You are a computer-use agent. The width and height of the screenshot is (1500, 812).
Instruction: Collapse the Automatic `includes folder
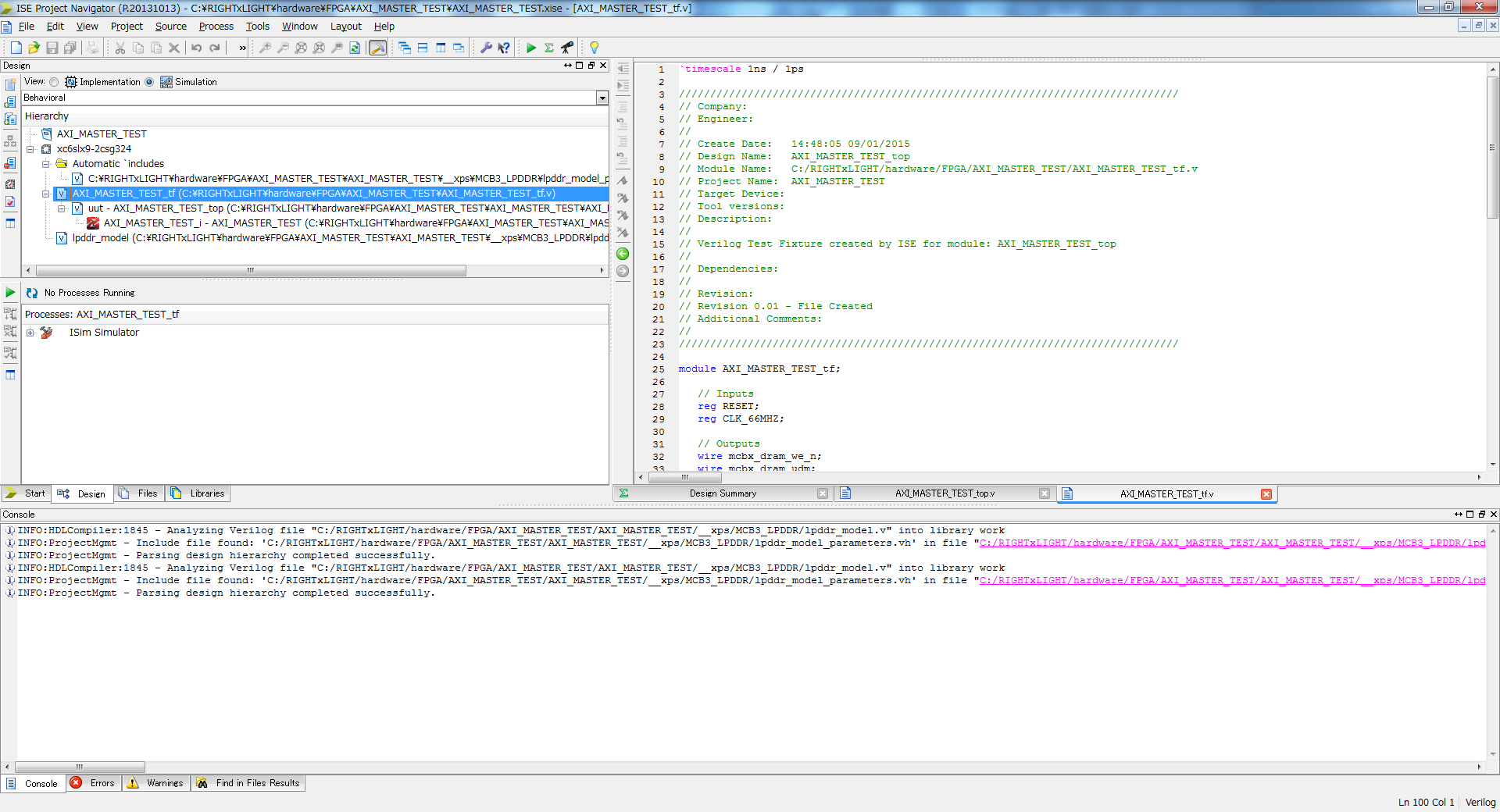[x=46, y=164]
